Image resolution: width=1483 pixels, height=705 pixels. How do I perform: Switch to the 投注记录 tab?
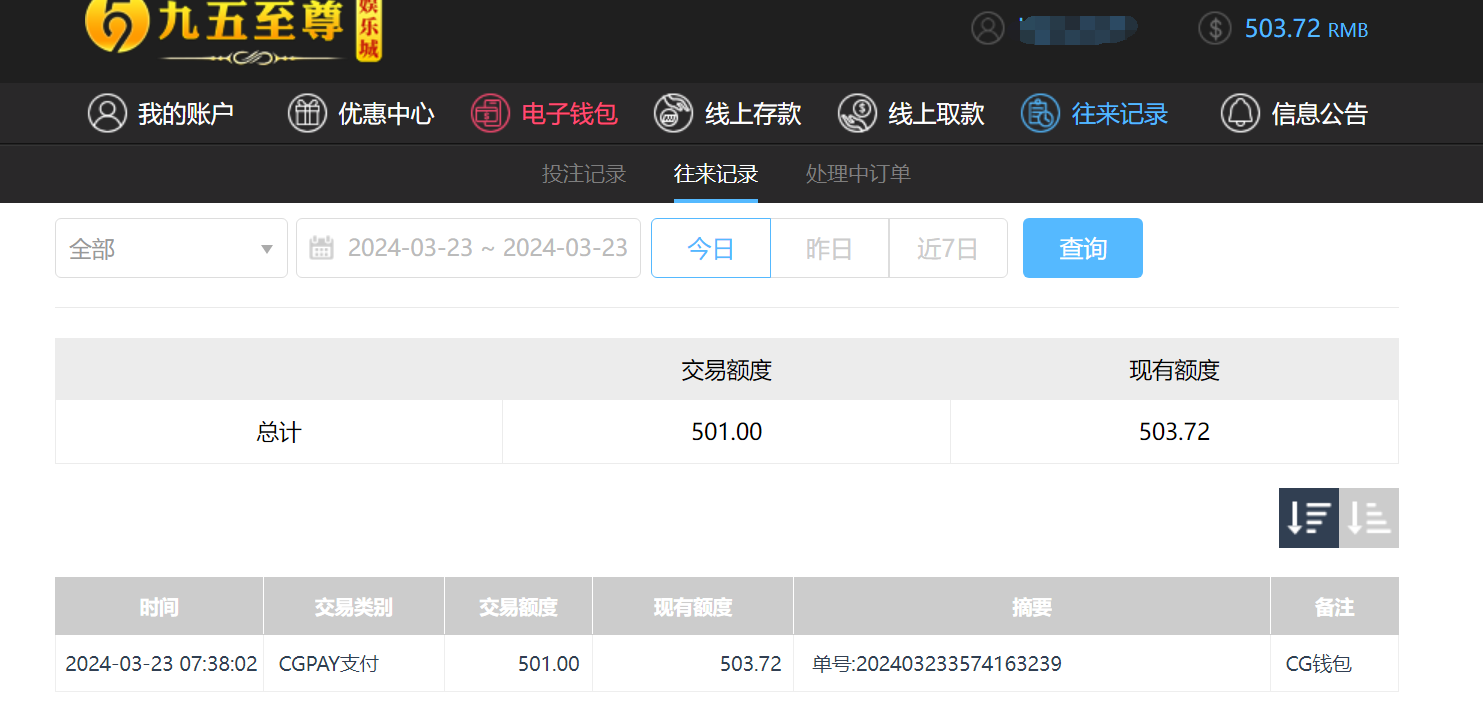click(x=584, y=174)
